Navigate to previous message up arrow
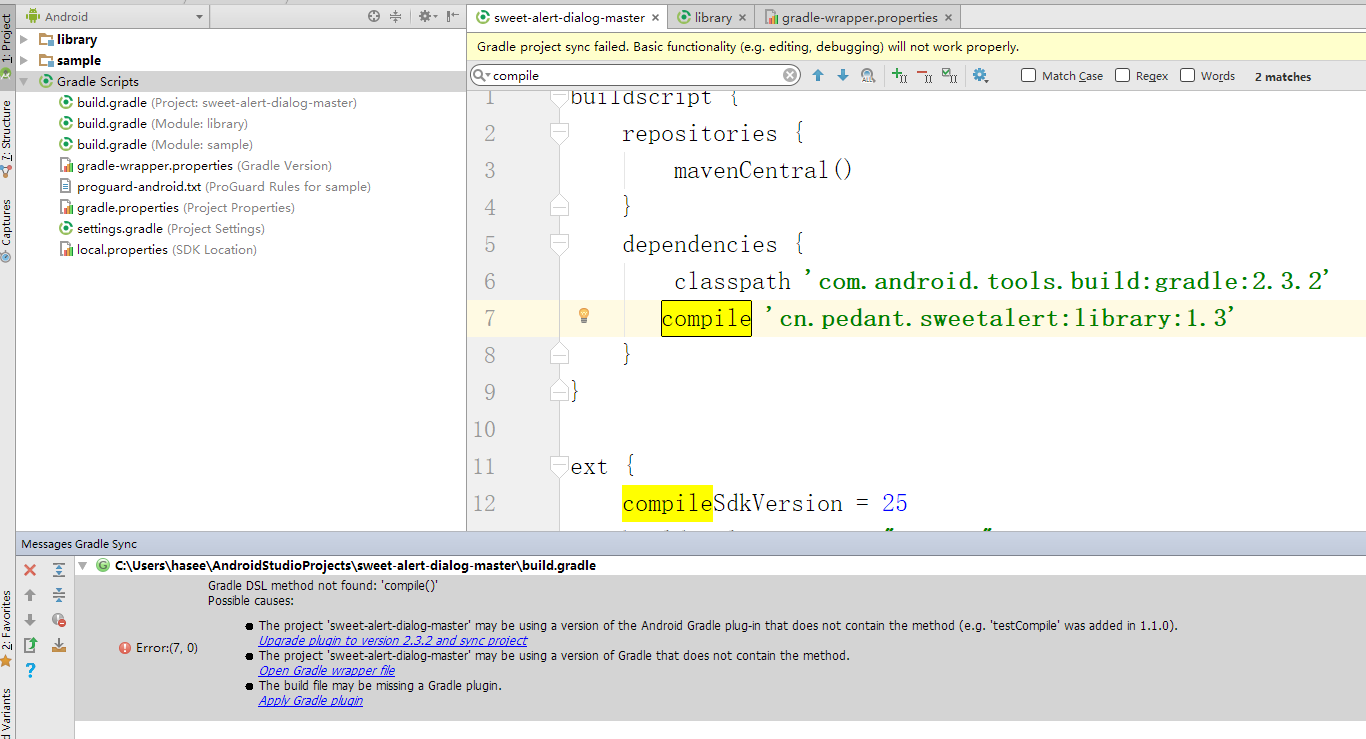1366x739 pixels. pyautogui.click(x=30, y=595)
